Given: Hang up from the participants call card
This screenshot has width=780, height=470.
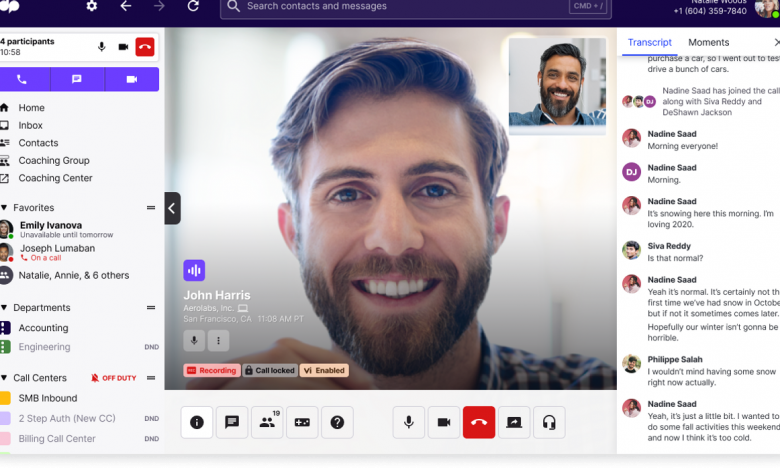Looking at the screenshot, I should pyautogui.click(x=145, y=47).
